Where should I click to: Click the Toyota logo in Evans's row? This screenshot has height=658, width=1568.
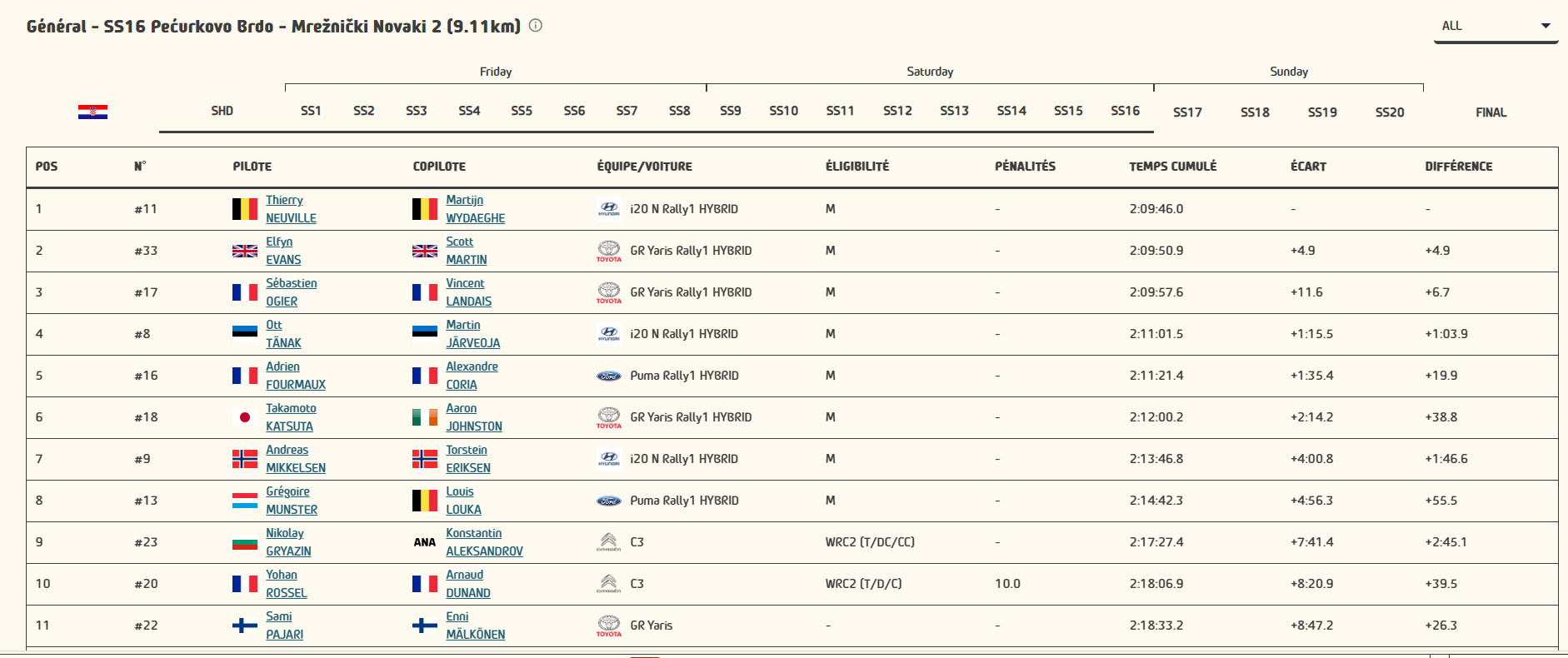[609, 251]
